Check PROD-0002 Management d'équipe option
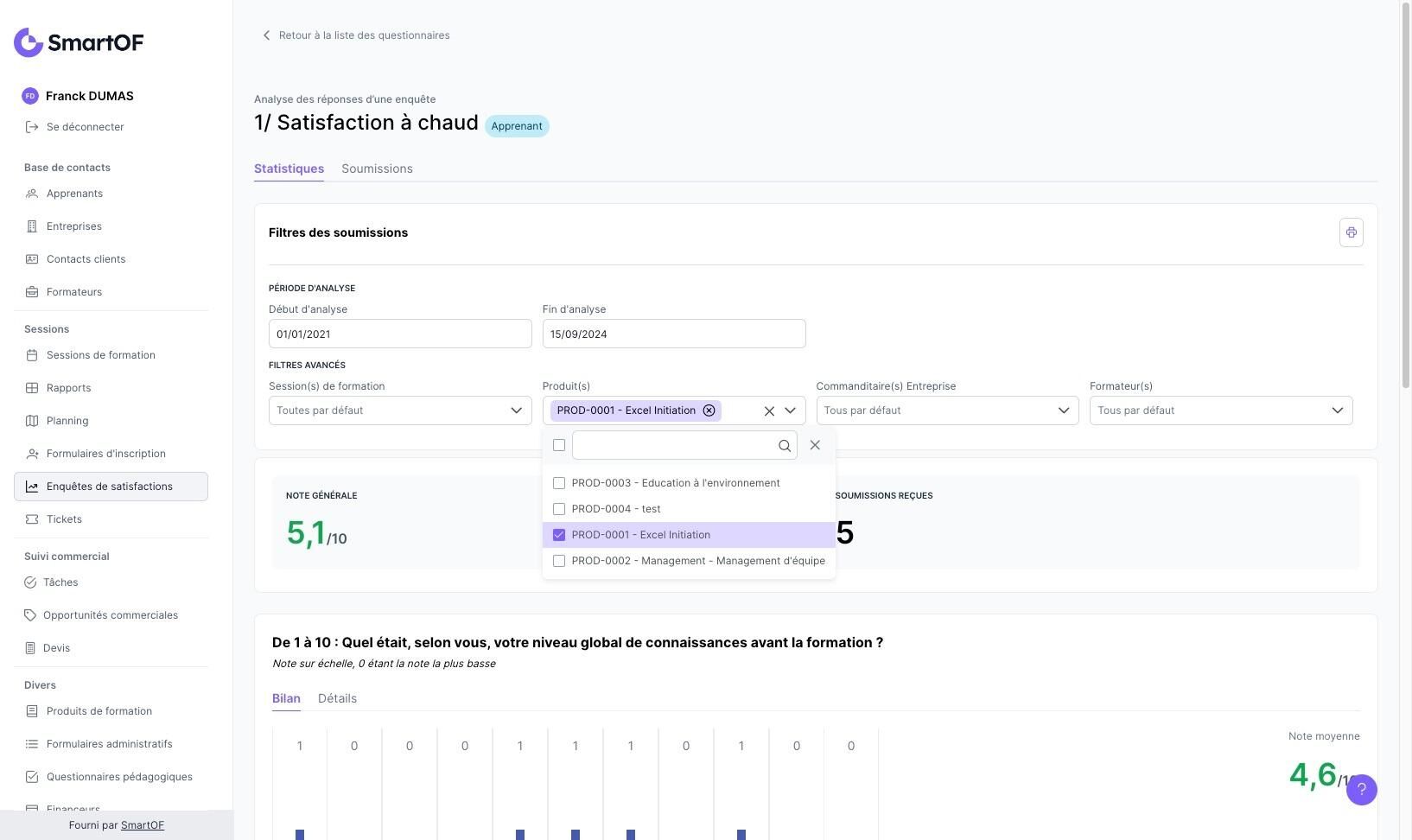Image resolution: width=1412 pixels, height=840 pixels. [559, 561]
